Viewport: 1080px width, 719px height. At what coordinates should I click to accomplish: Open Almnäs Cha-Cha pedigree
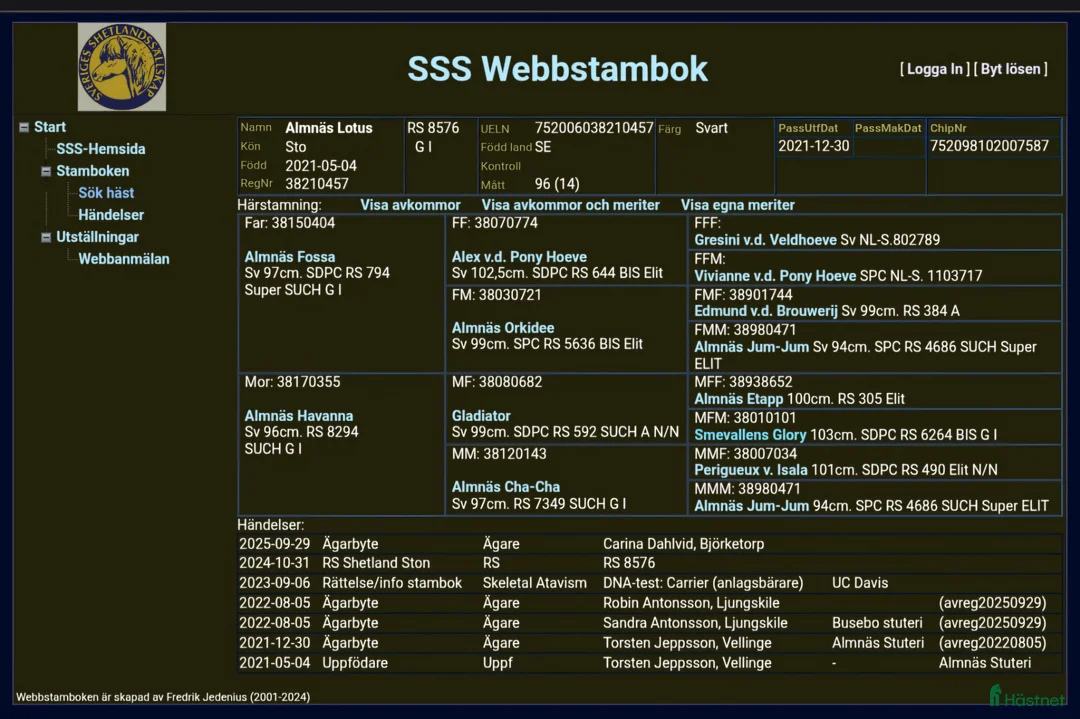506,486
